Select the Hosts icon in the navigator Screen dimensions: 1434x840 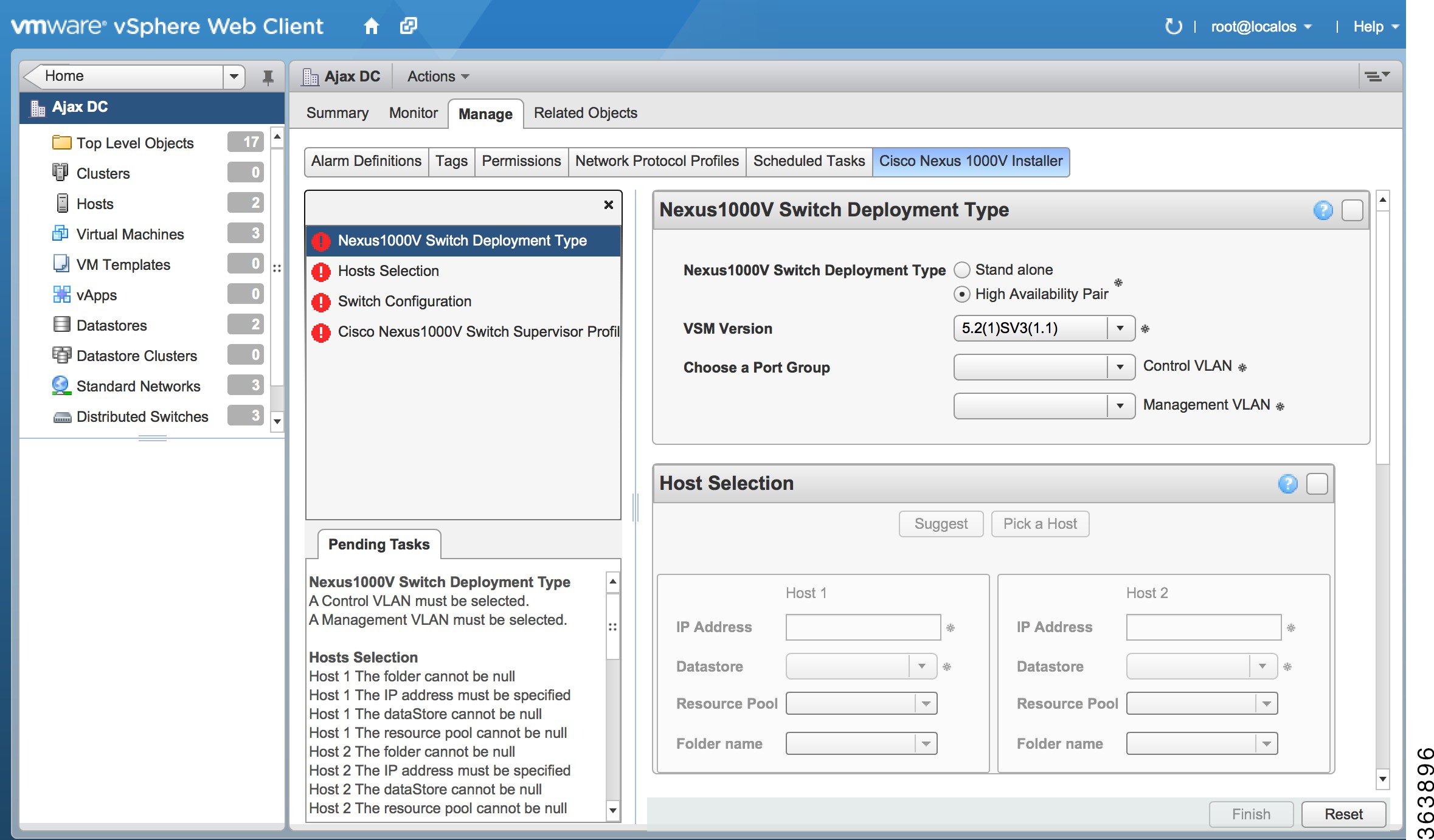61,203
